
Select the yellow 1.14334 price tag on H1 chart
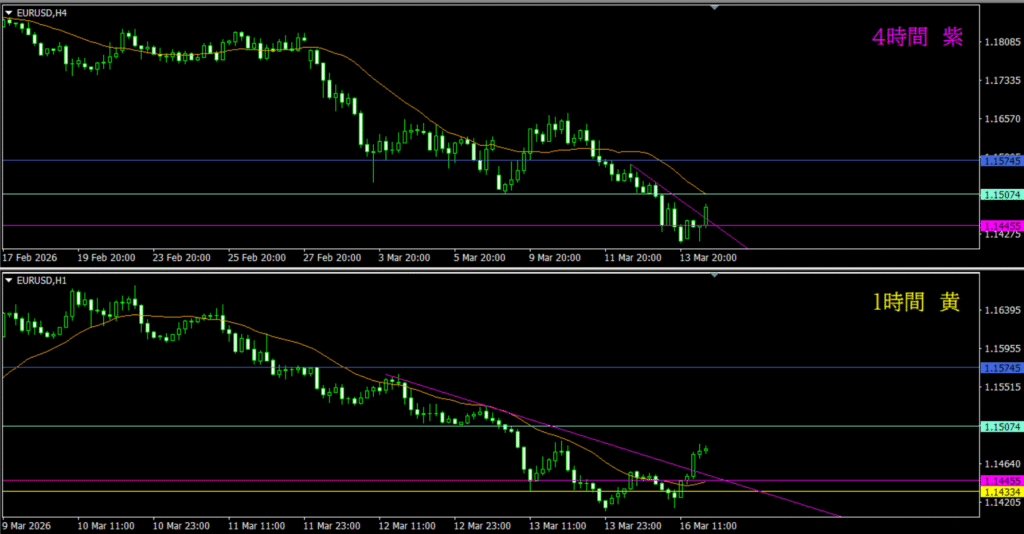click(1001, 492)
